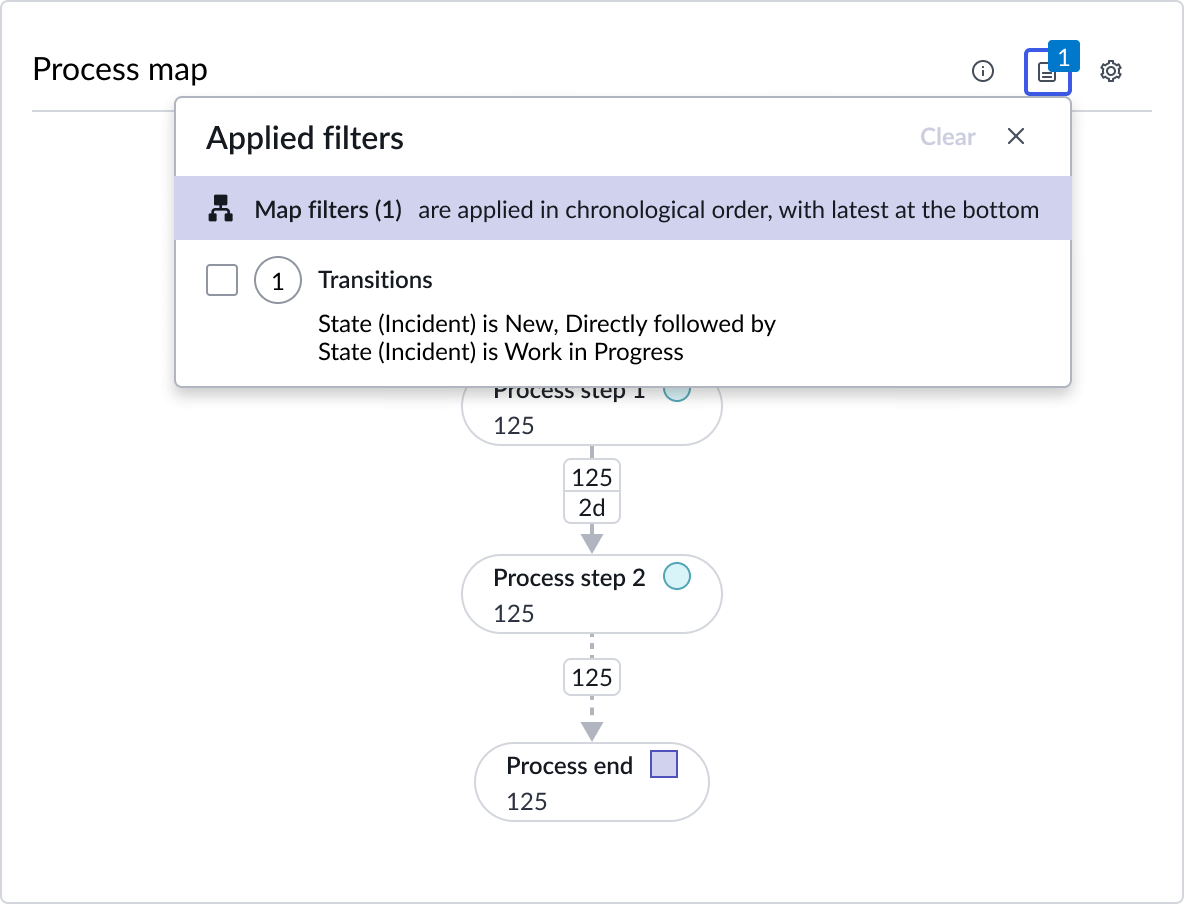Click the 2d duration label between process steps
The image size is (1184, 904).
coord(591,507)
